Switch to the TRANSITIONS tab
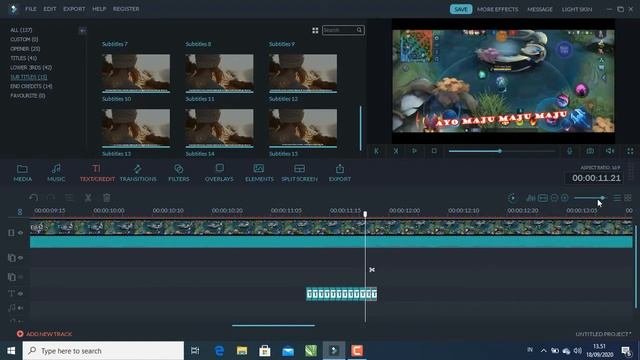The height and width of the screenshot is (360, 640). 138,173
